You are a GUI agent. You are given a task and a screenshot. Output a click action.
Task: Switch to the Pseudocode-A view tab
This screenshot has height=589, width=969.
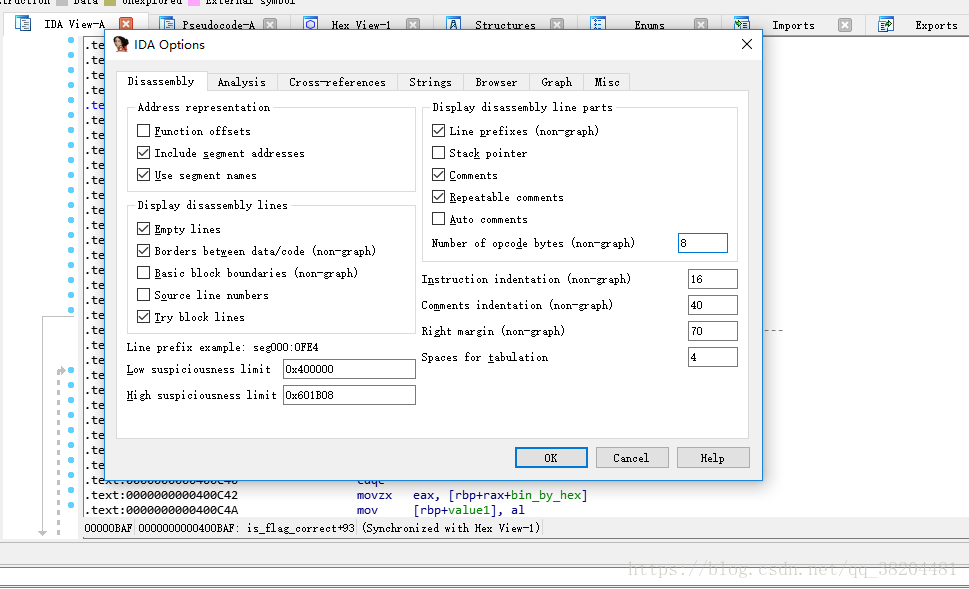pos(218,25)
